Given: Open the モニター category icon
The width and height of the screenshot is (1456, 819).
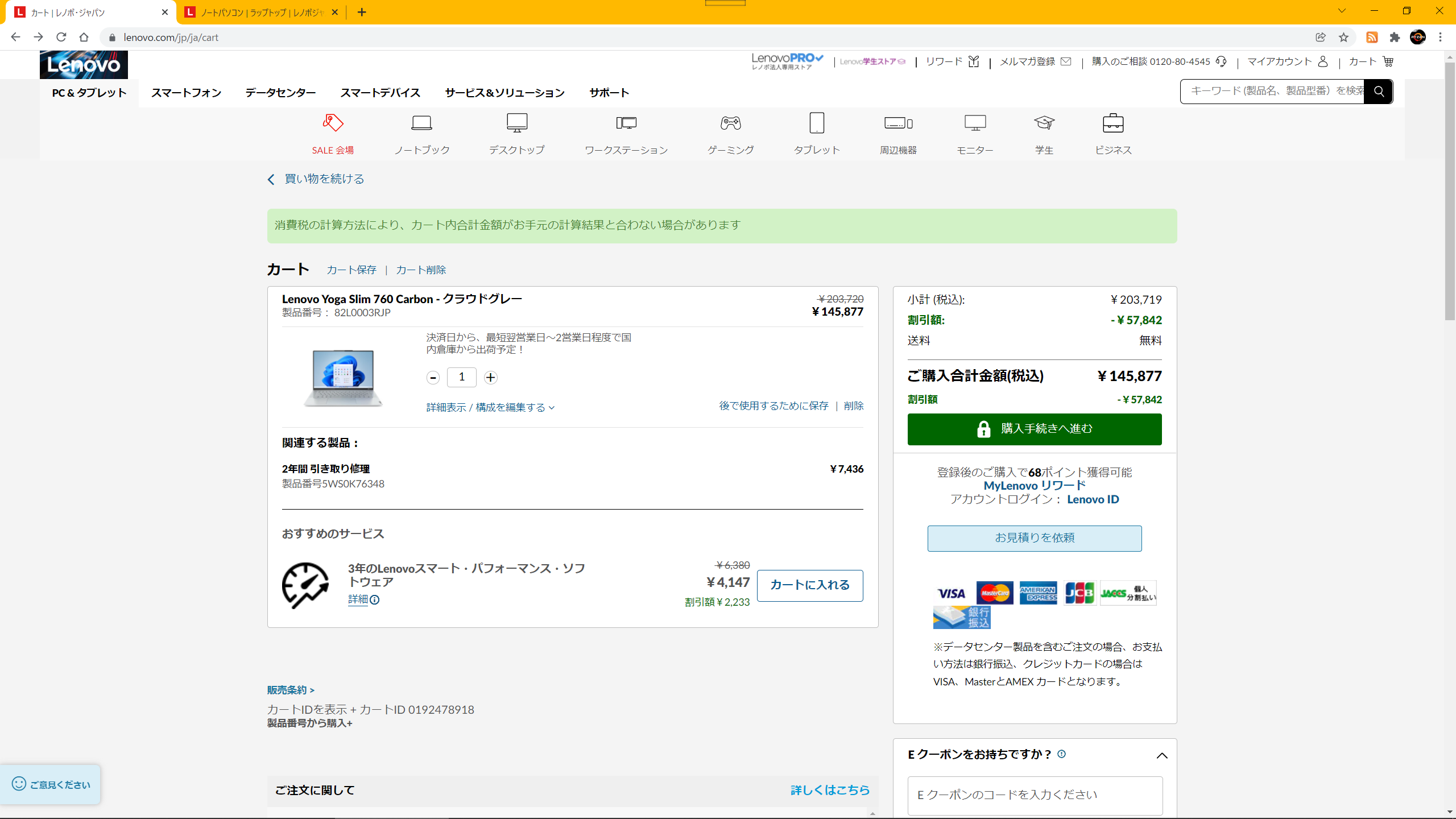Looking at the screenshot, I should tap(975, 123).
